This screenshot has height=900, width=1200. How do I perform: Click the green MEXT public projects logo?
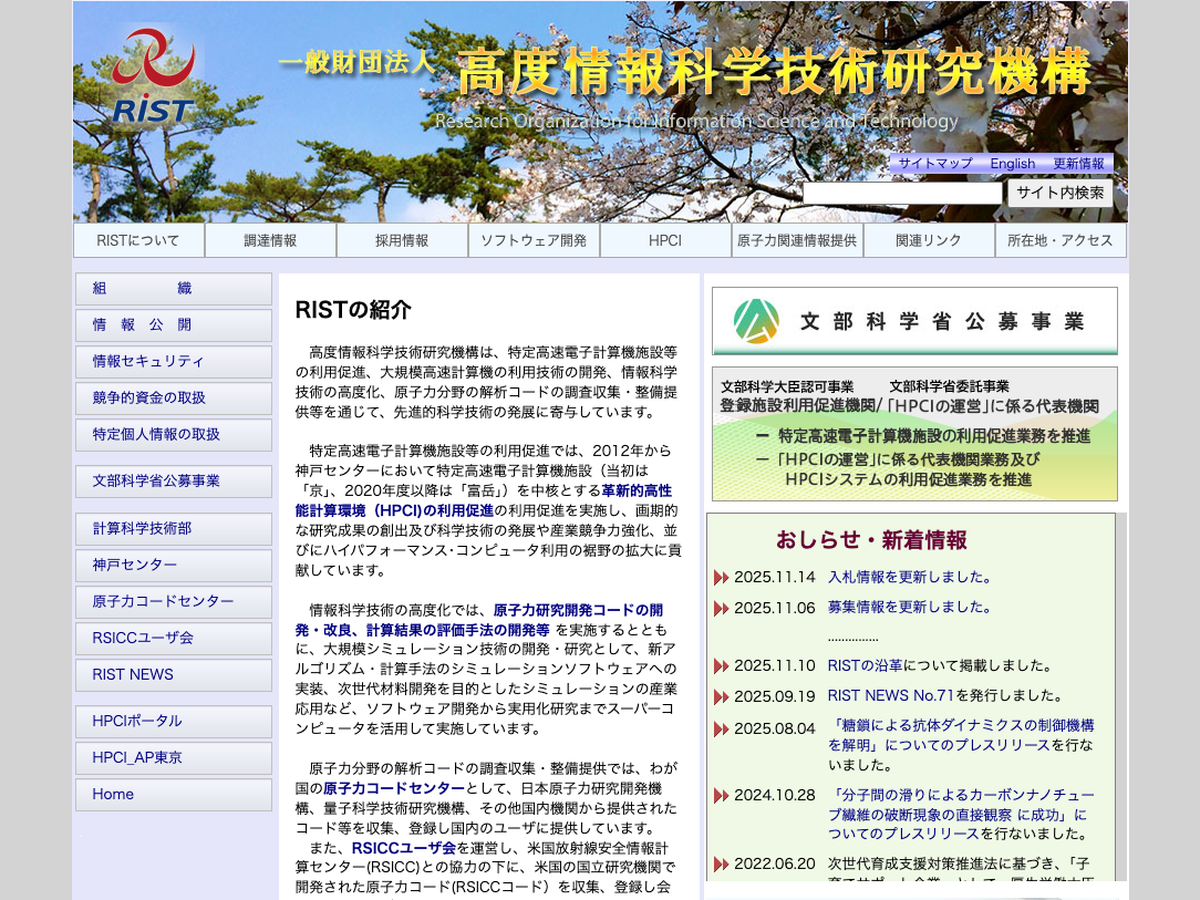(756, 321)
